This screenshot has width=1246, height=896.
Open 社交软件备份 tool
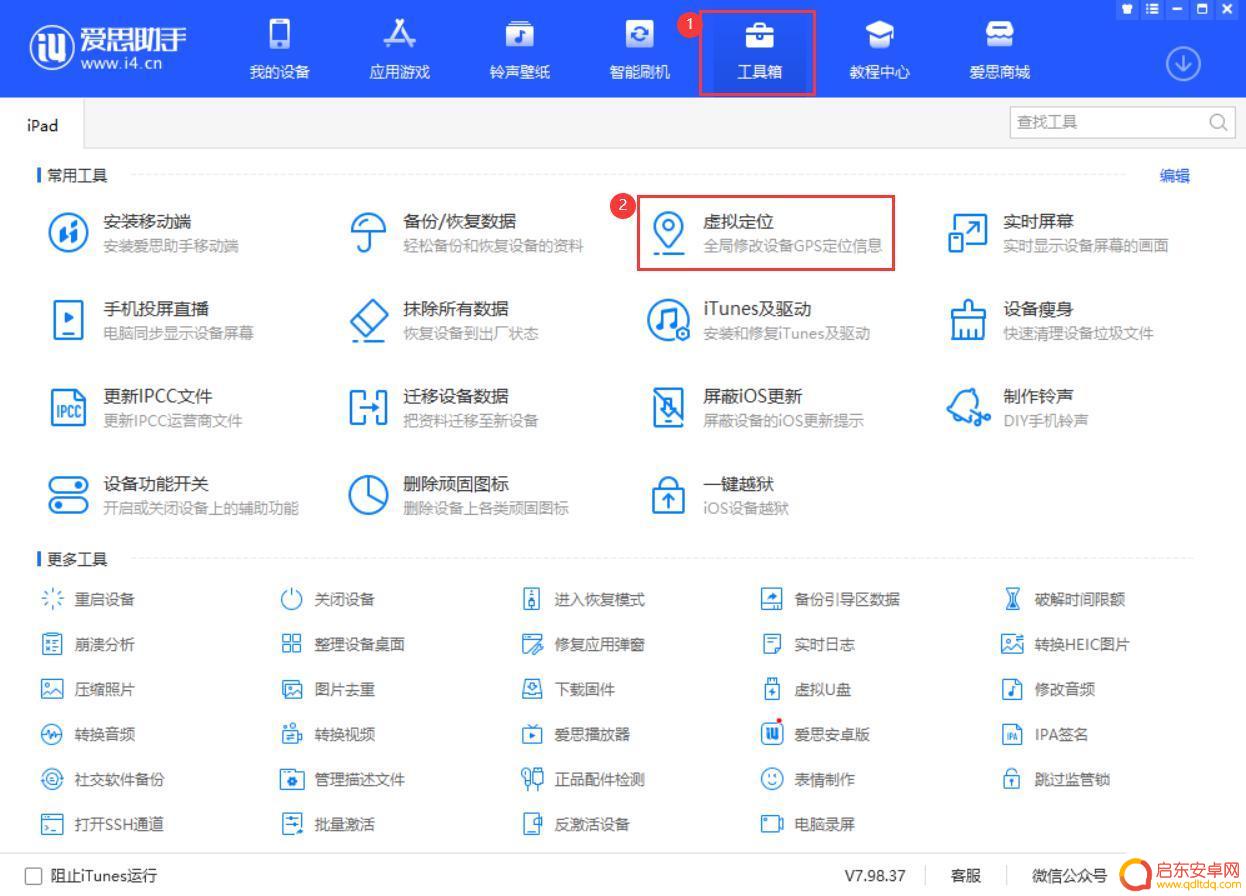(103, 779)
